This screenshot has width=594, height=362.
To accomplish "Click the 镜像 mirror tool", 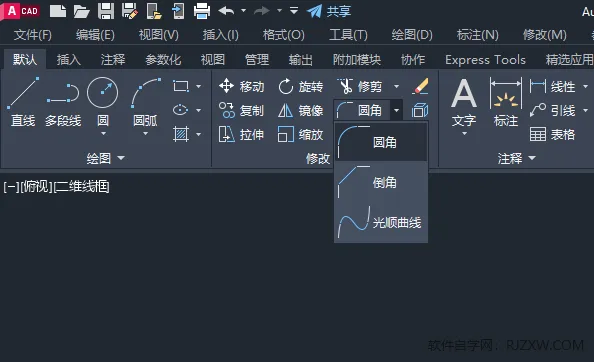I will click(x=300, y=111).
